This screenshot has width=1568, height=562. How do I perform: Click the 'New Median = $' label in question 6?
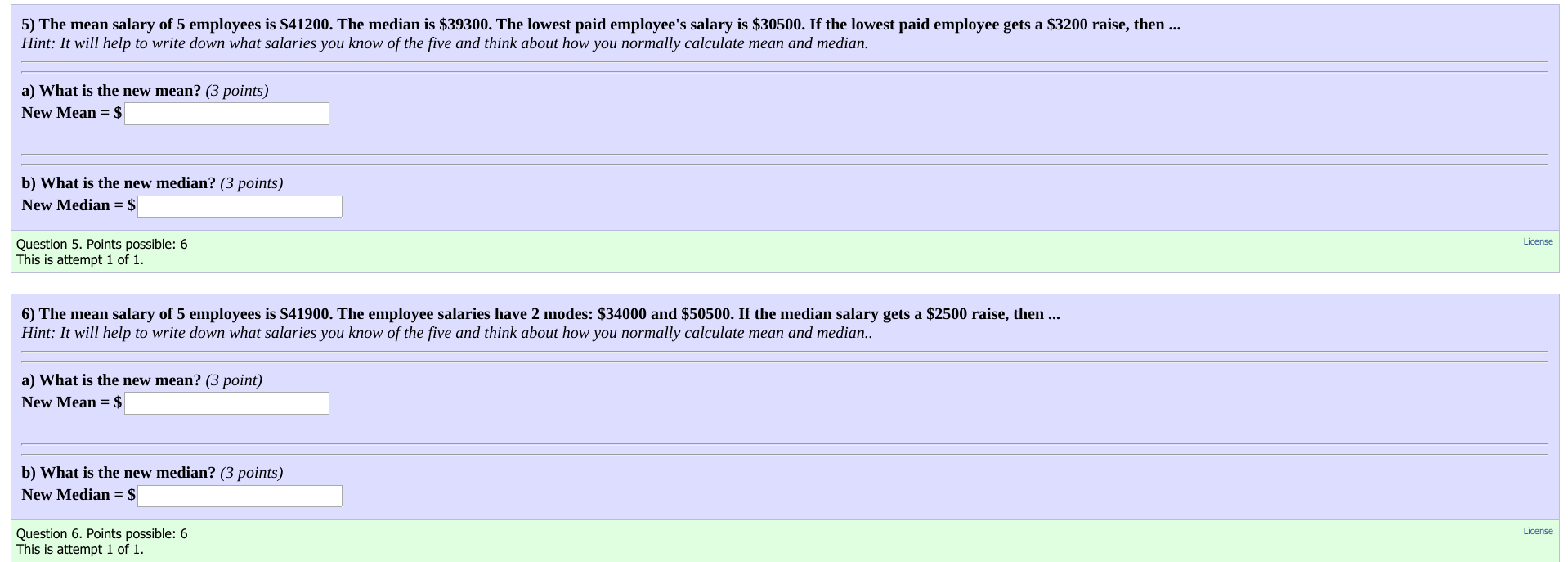coord(78,495)
